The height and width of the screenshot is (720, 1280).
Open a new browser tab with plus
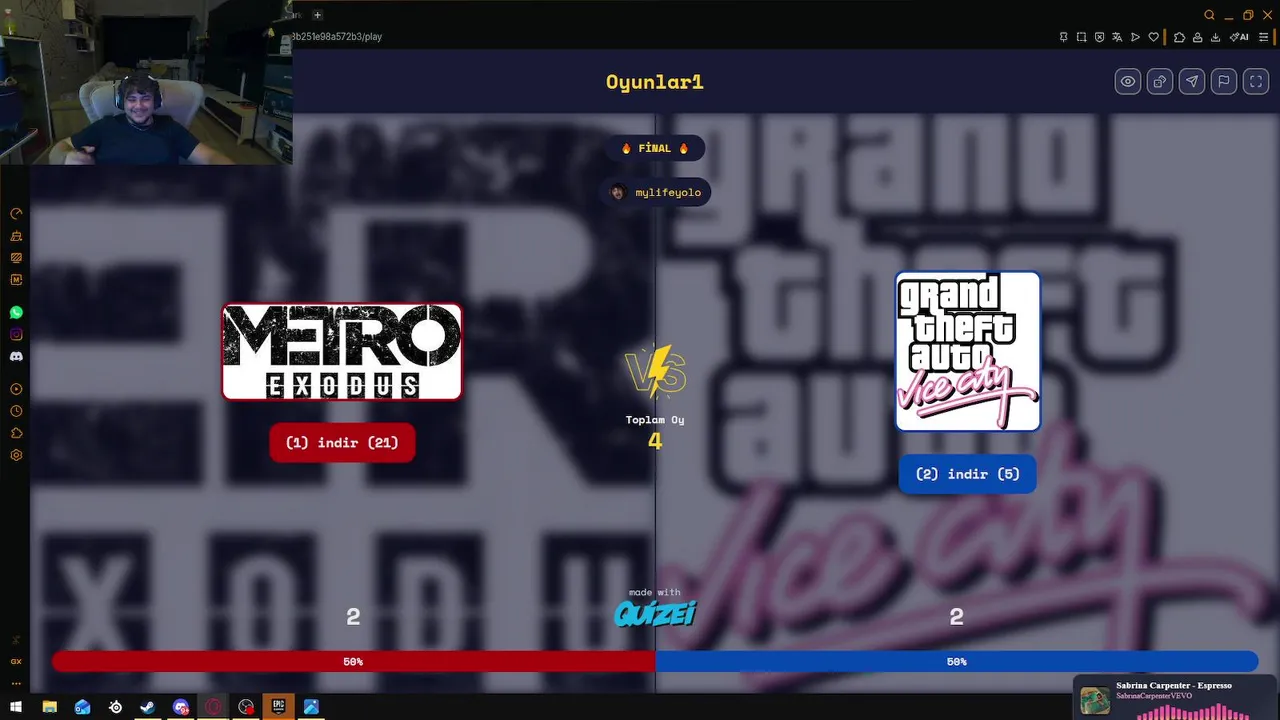(x=317, y=15)
